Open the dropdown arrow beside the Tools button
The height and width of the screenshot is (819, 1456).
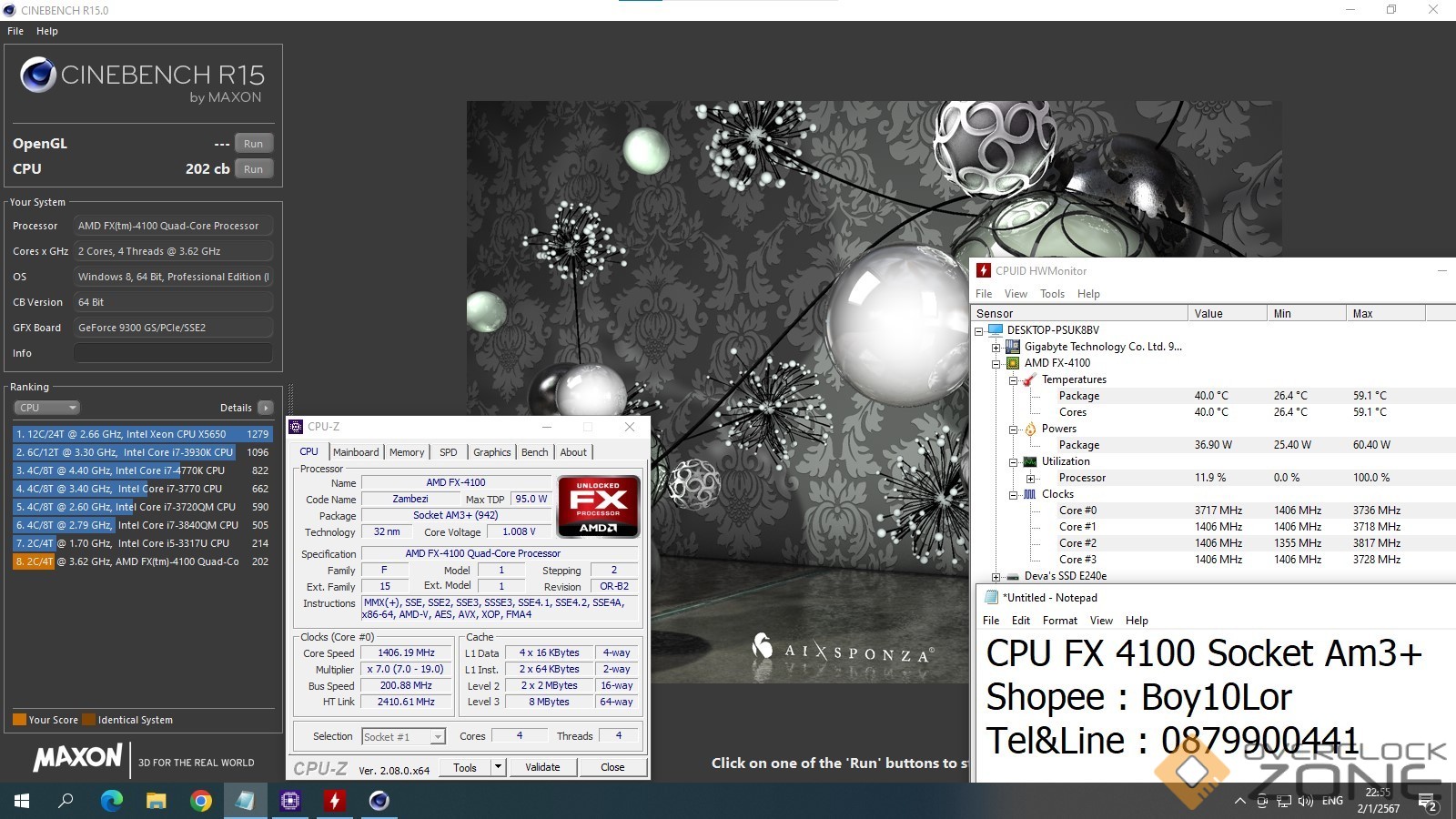pos(498,767)
